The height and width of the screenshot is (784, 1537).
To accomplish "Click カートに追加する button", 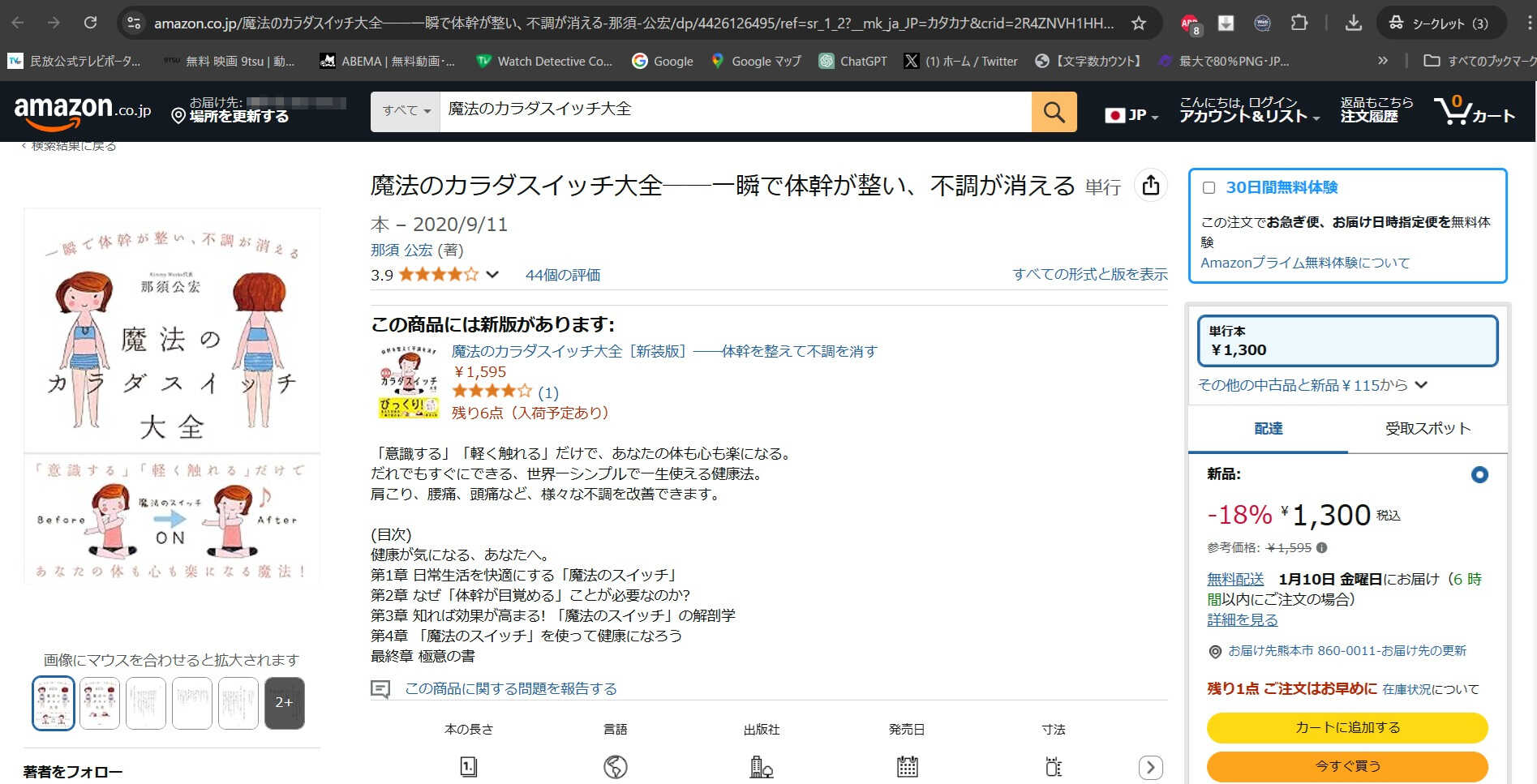I will coord(1347,727).
